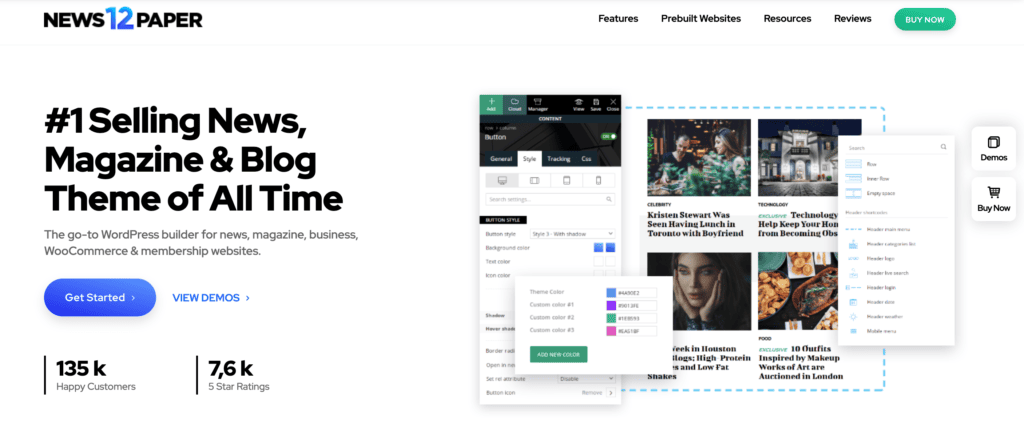The height and width of the screenshot is (448, 1024).
Task: Click Theme Color blue swatch
Action: pyautogui.click(x=611, y=293)
